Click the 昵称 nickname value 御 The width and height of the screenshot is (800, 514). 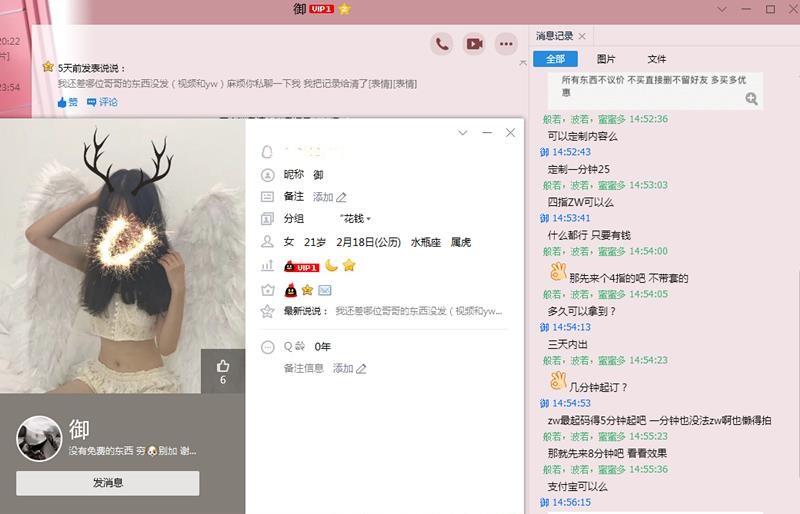(x=318, y=175)
